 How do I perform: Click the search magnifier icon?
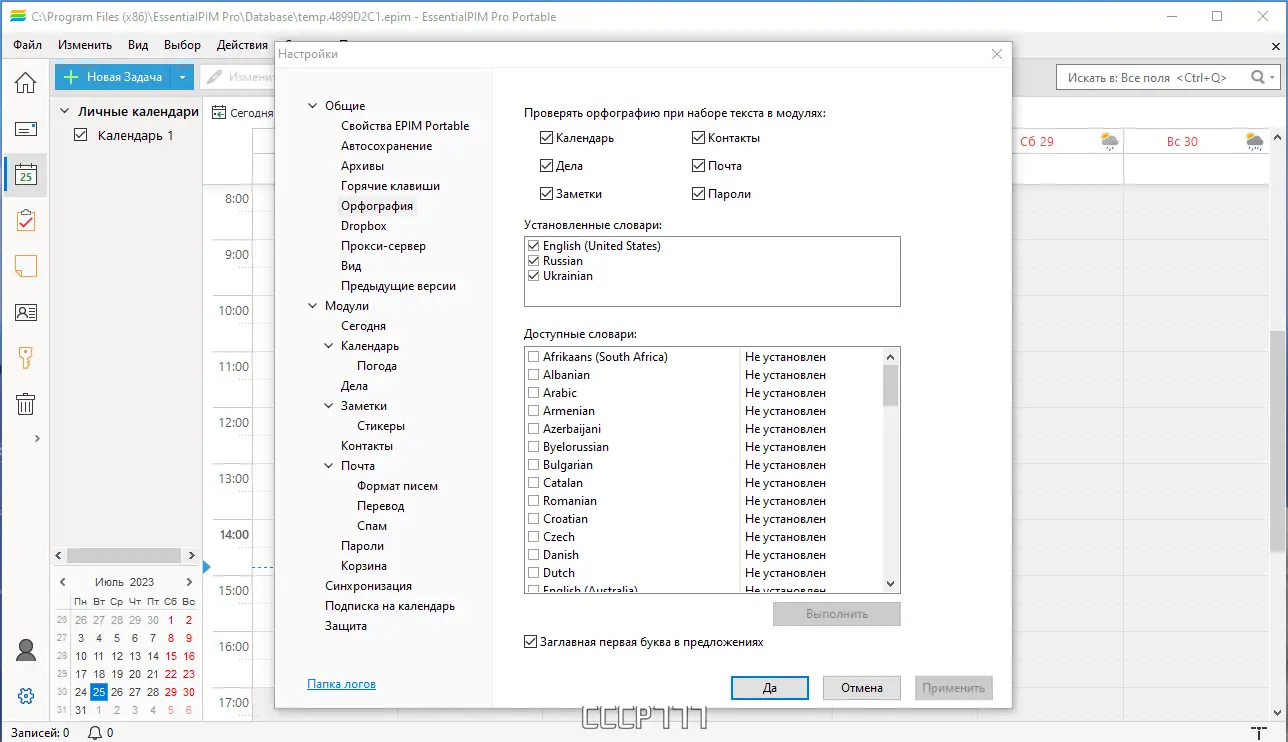(1257, 77)
